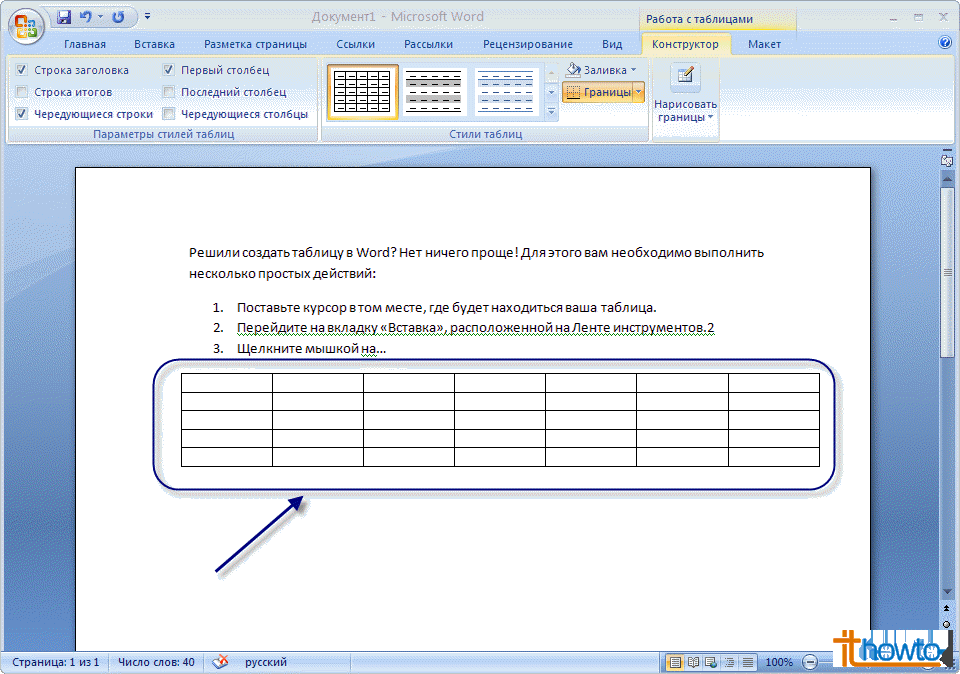The height and width of the screenshot is (674, 960).
Task: Select the first grid table style thumbnail
Action: coord(362,92)
